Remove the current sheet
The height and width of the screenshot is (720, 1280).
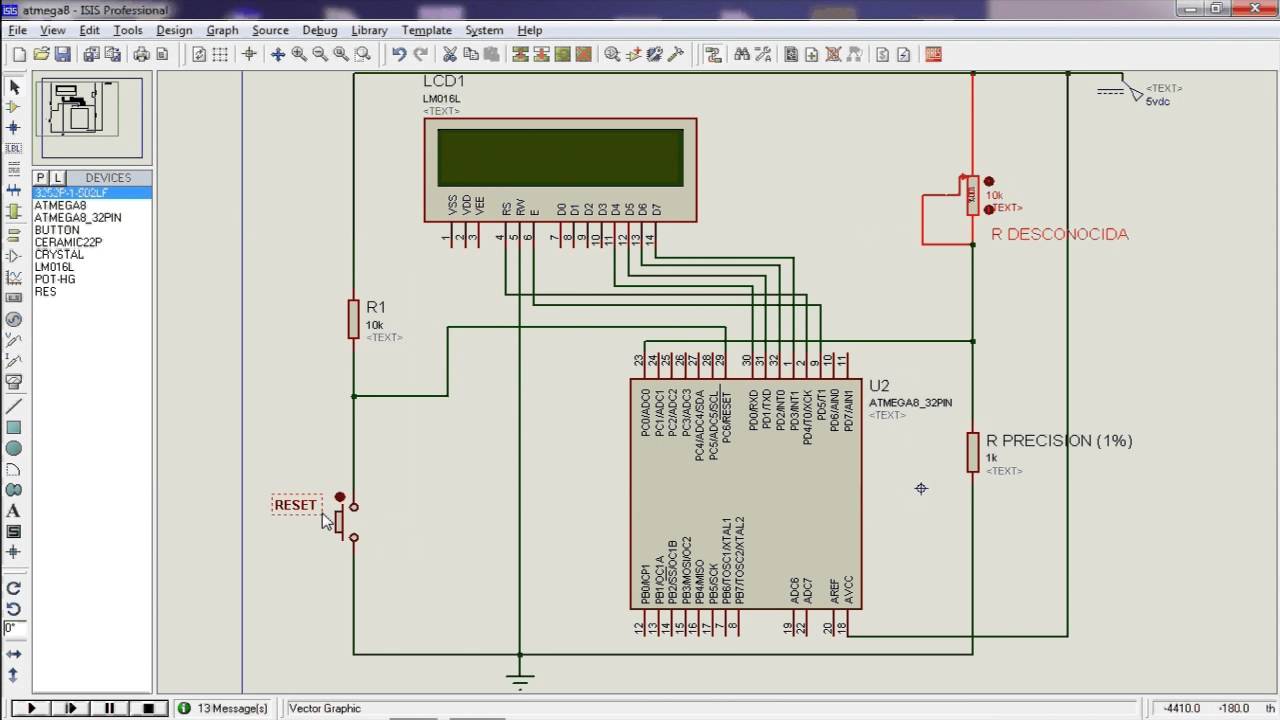pyautogui.click(x=834, y=54)
